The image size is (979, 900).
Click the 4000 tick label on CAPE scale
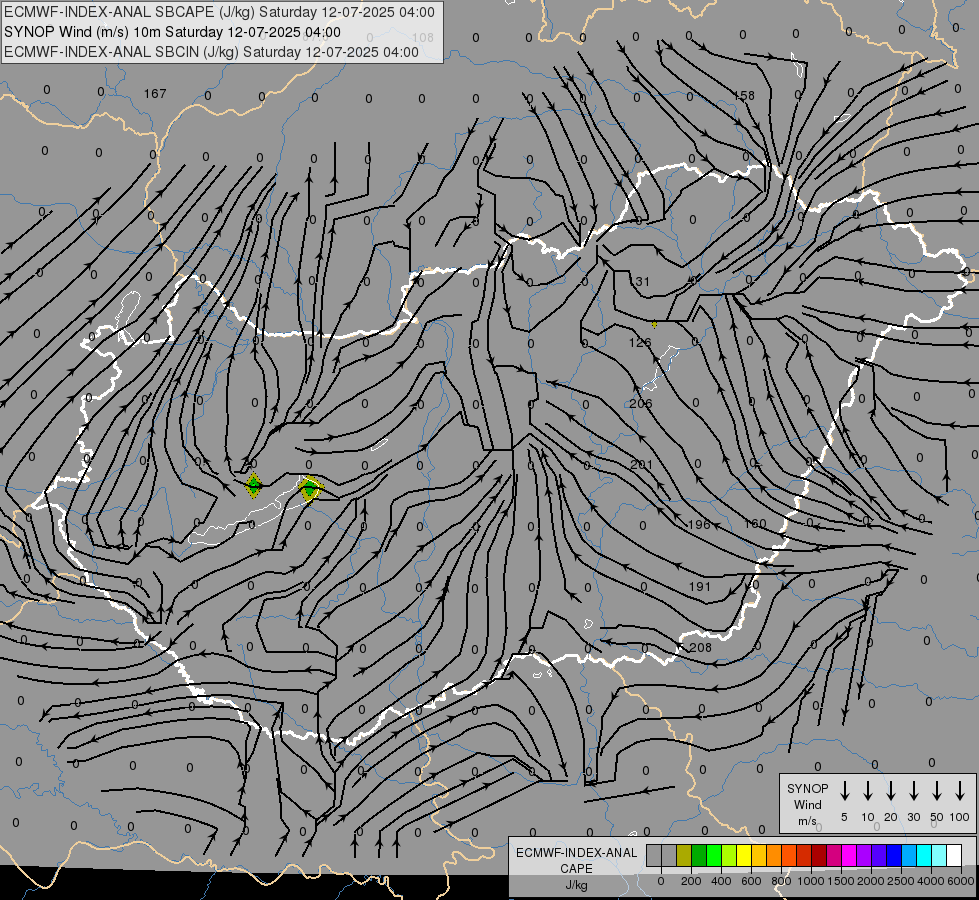(931, 881)
